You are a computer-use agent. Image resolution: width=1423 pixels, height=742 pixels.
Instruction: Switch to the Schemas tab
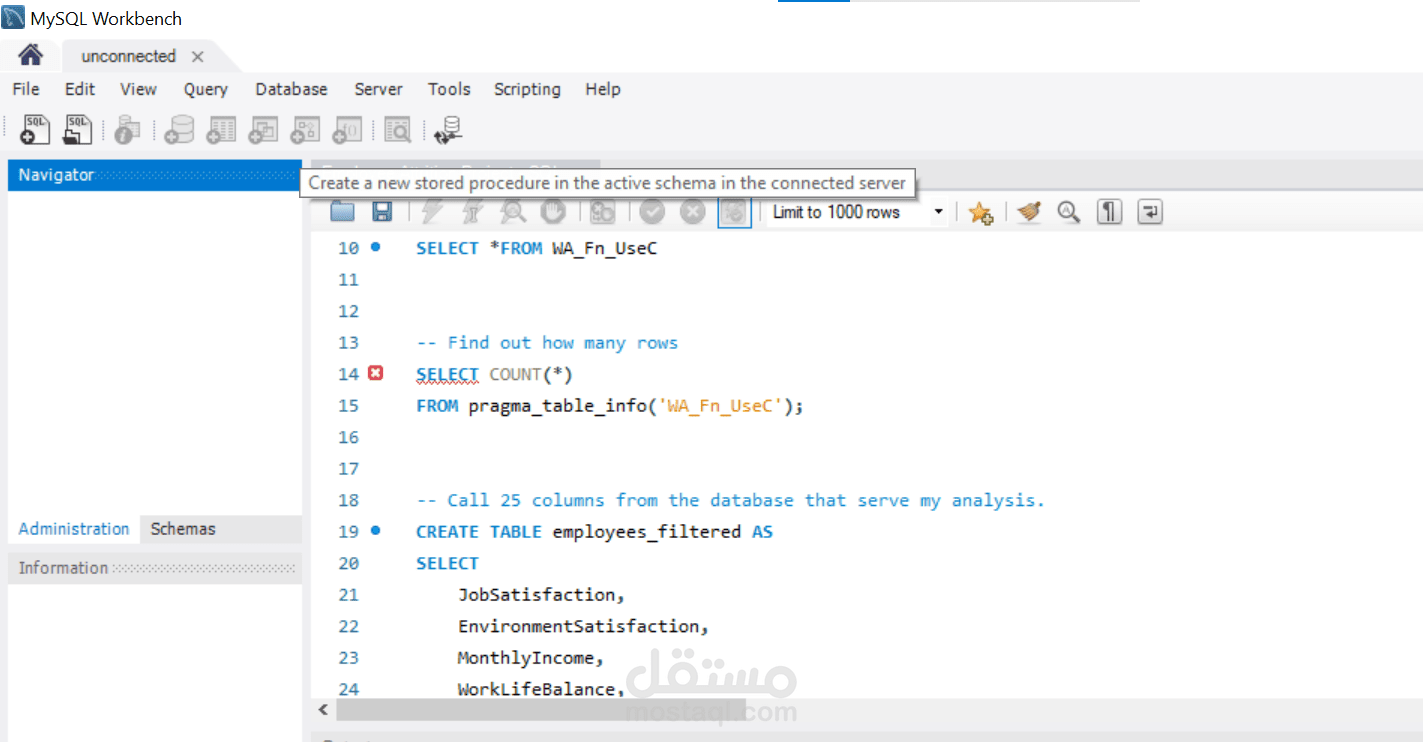coord(183,529)
